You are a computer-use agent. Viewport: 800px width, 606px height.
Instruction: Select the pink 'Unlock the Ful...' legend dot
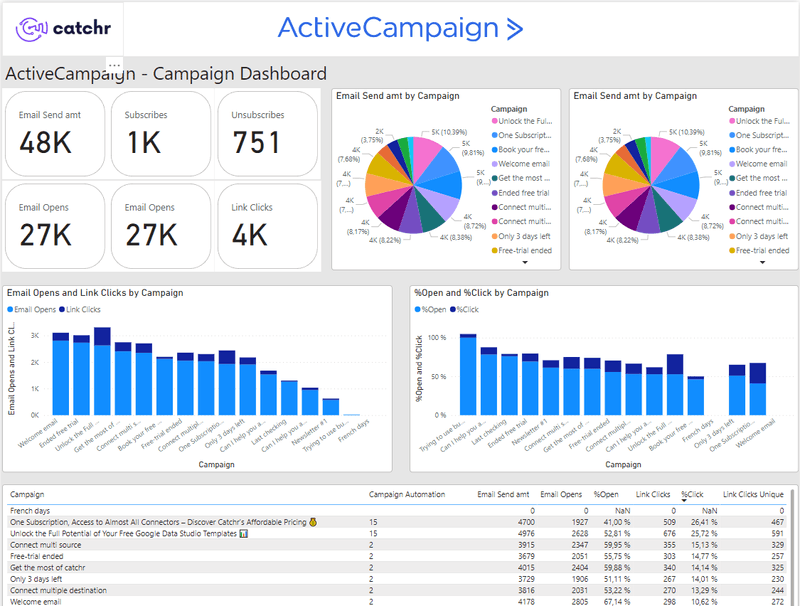(x=494, y=121)
